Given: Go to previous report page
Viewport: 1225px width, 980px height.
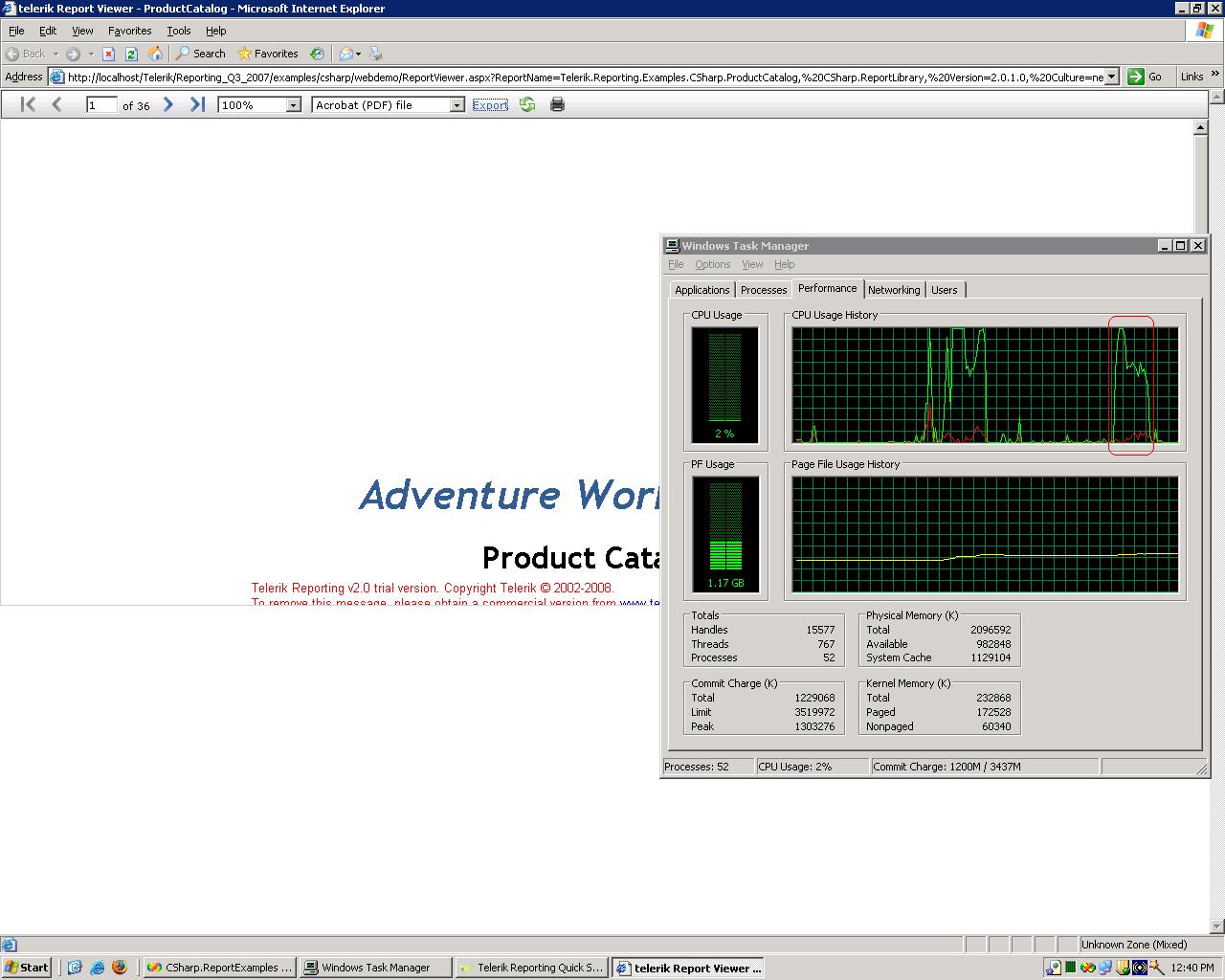Looking at the screenshot, I should pos(56,104).
